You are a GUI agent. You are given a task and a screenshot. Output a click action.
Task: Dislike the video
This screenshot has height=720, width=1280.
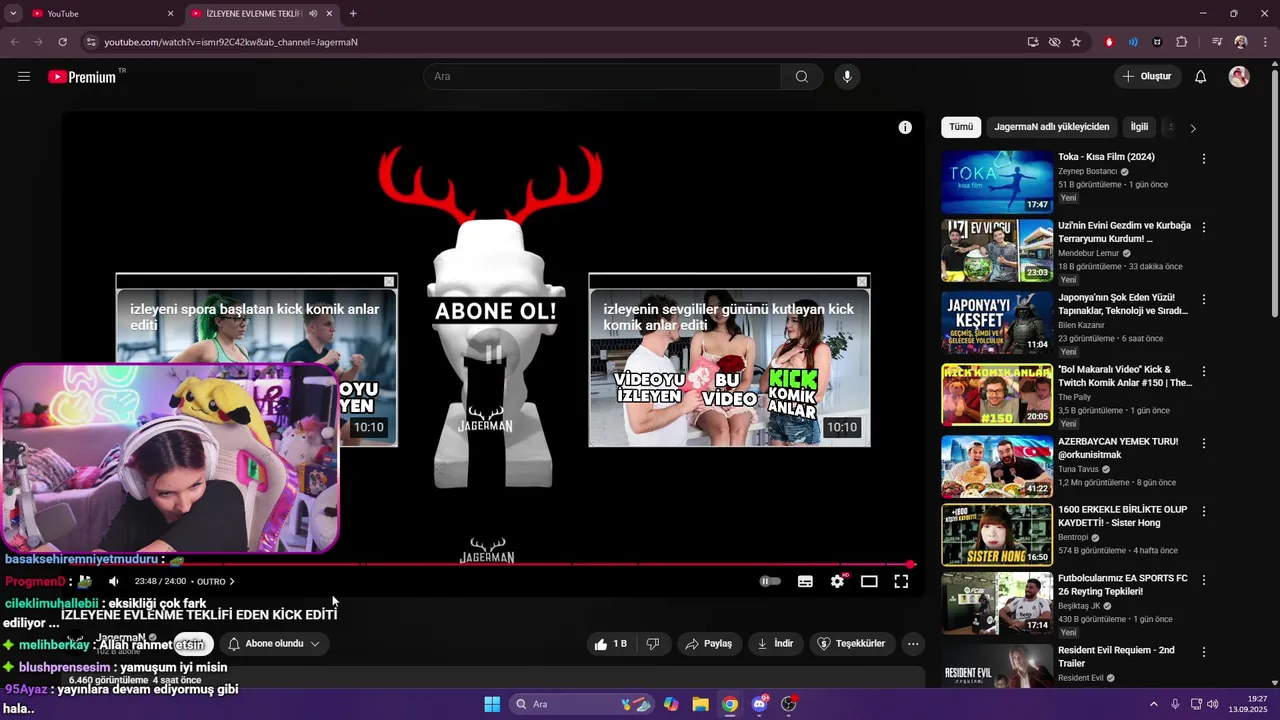tap(653, 644)
